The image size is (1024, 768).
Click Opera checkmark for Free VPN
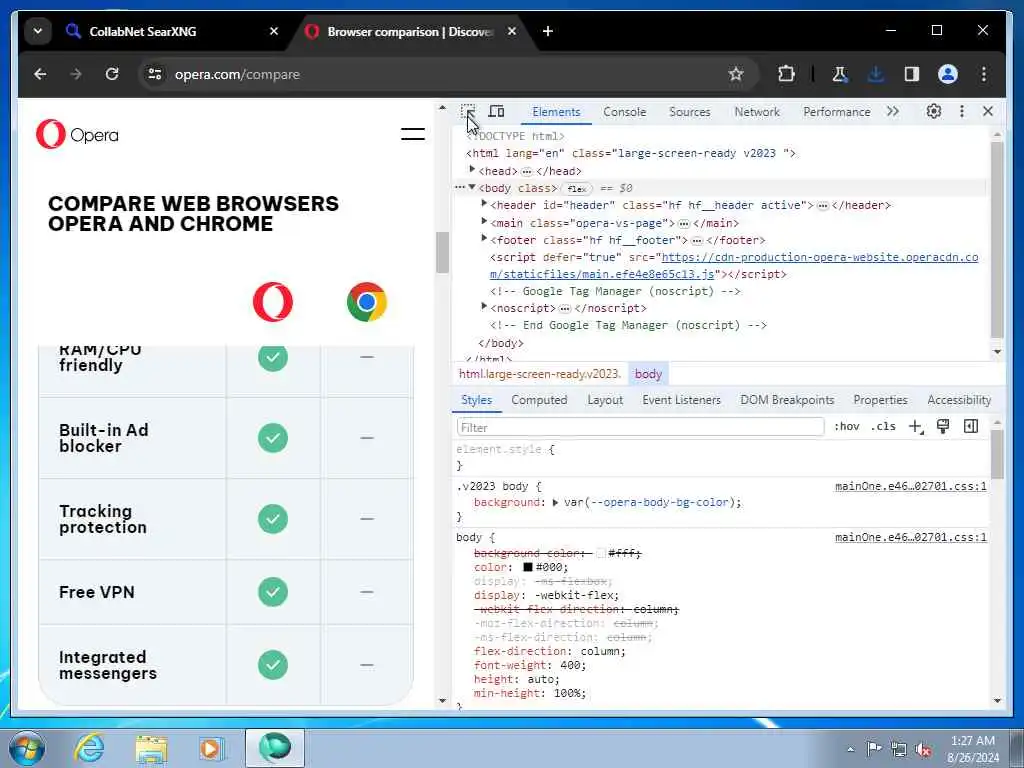(272, 592)
